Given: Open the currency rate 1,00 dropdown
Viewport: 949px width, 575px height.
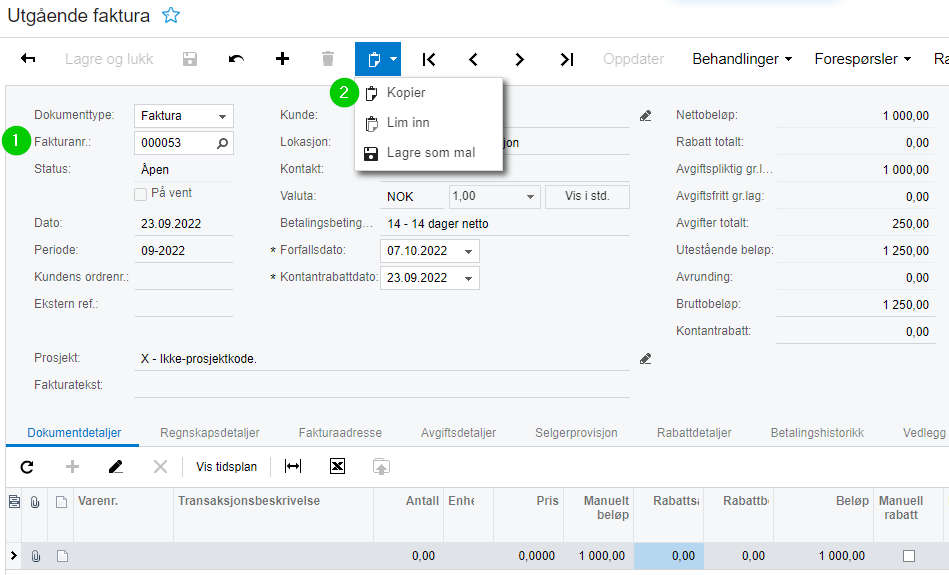Looking at the screenshot, I should pyautogui.click(x=530, y=197).
